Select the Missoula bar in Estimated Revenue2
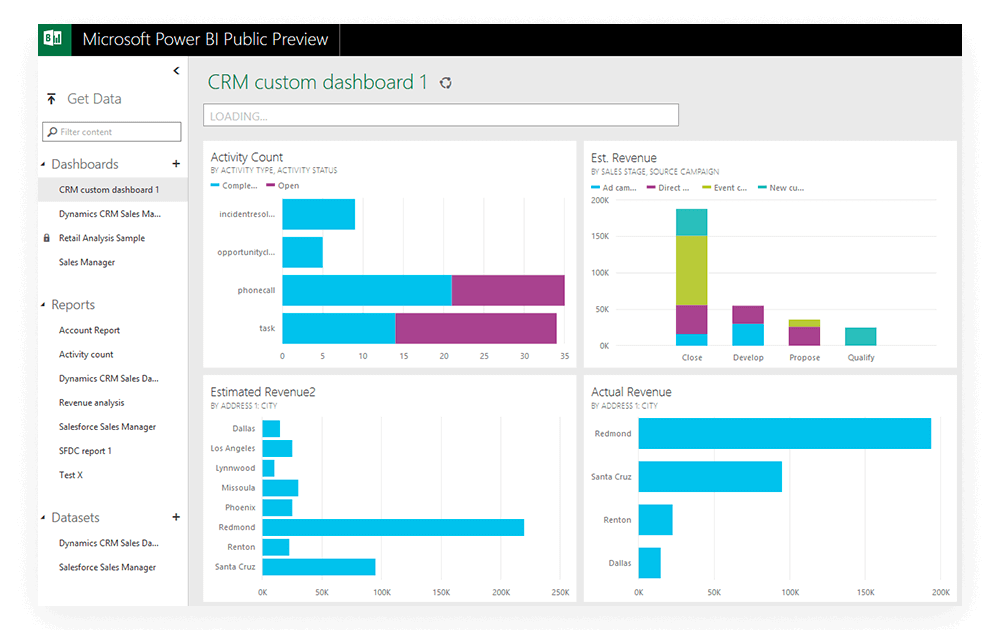Screen dimensions: 1000x630 (x=280, y=488)
